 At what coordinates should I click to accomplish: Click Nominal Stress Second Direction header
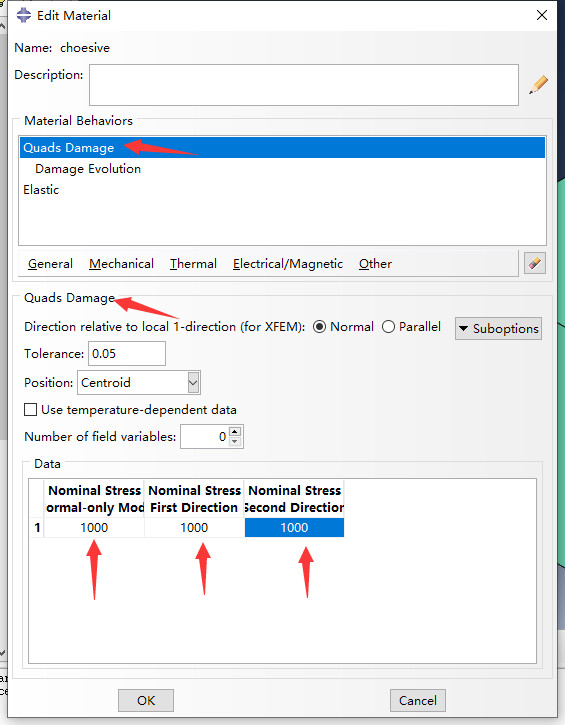coord(295,499)
